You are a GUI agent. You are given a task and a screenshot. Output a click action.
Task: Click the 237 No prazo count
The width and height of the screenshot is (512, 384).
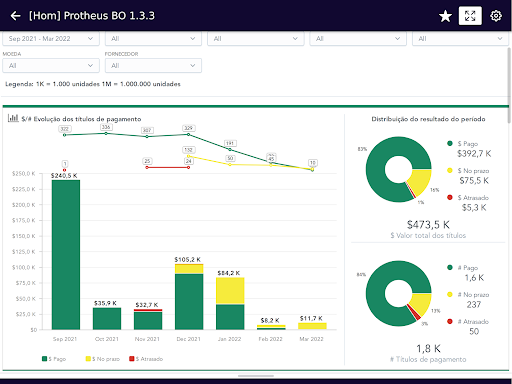pyautogui.click(x=474, y=304)
